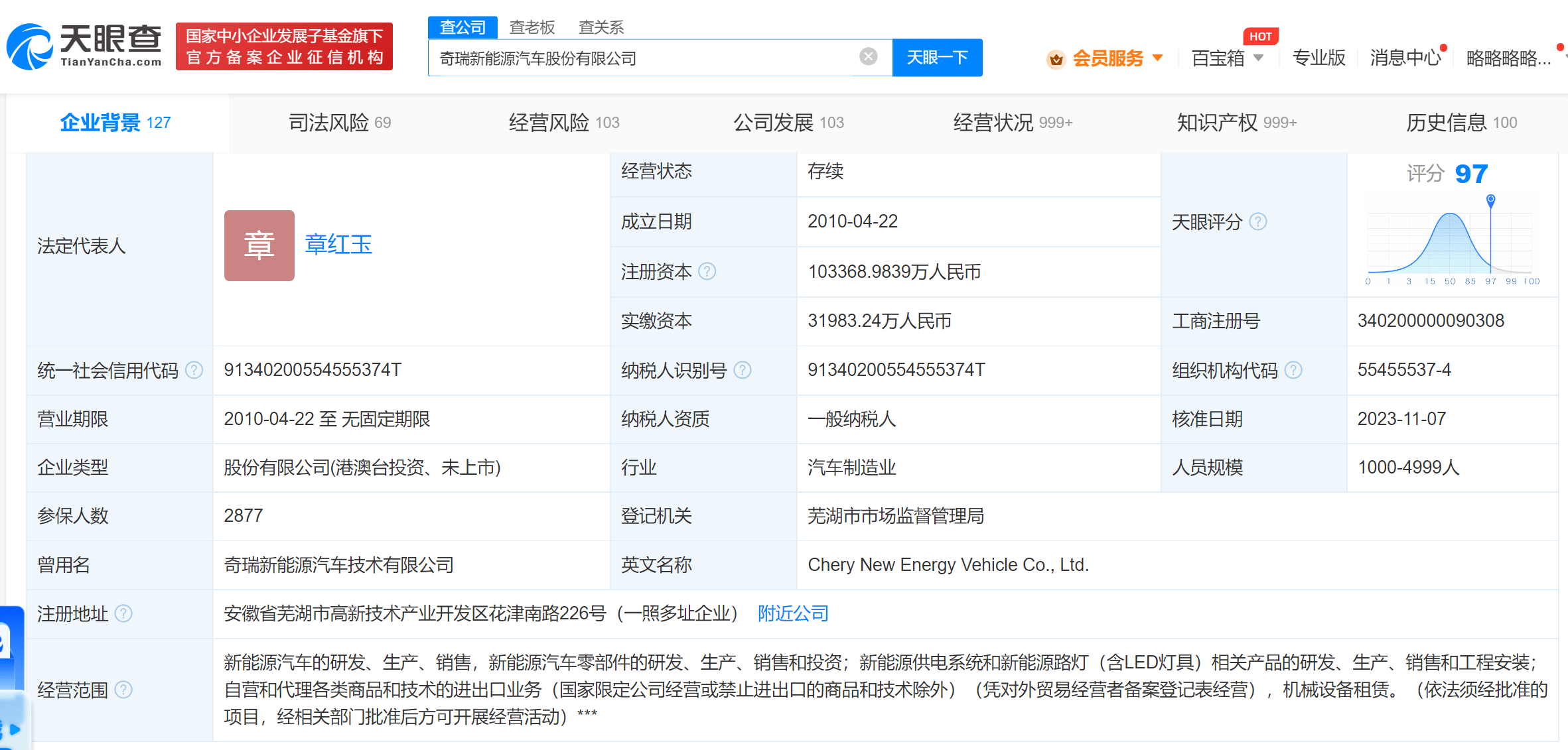This screenshot has height=750, width=1568.
Task: Open help icon next to 经营范围
Action: pos(123,690)
